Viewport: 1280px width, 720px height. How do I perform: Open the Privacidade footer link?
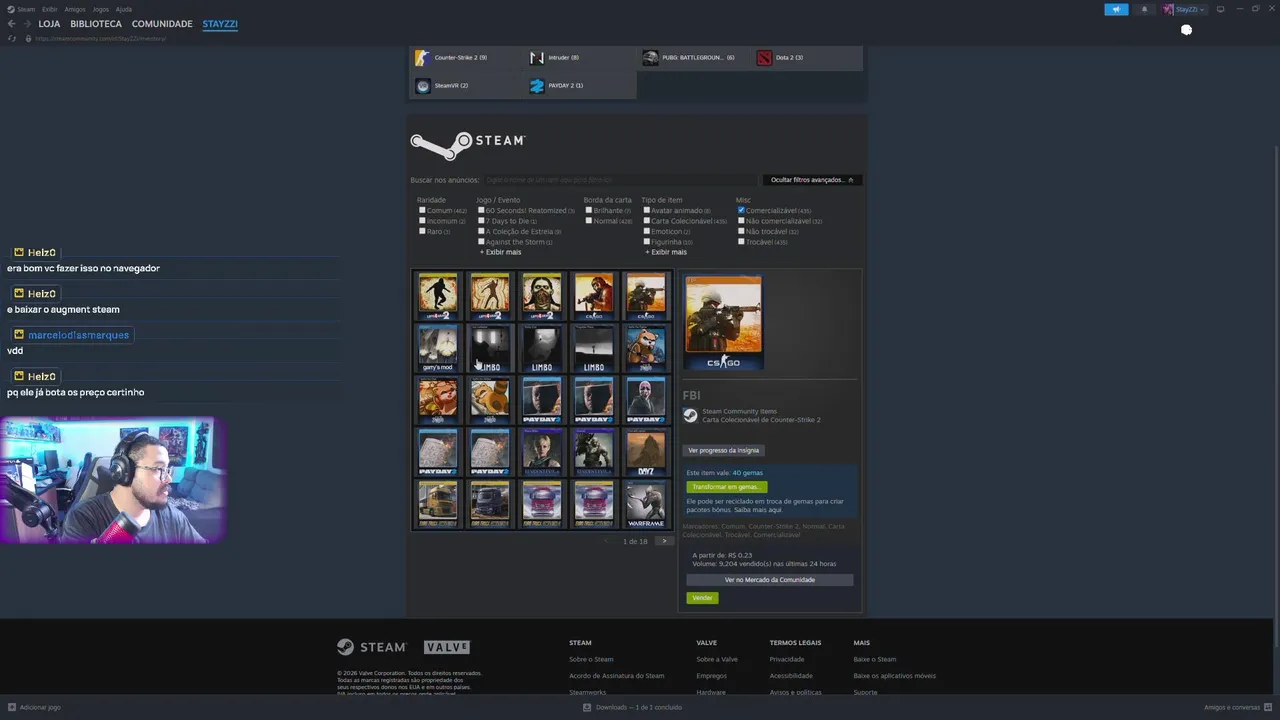click(x=787, y=660)
